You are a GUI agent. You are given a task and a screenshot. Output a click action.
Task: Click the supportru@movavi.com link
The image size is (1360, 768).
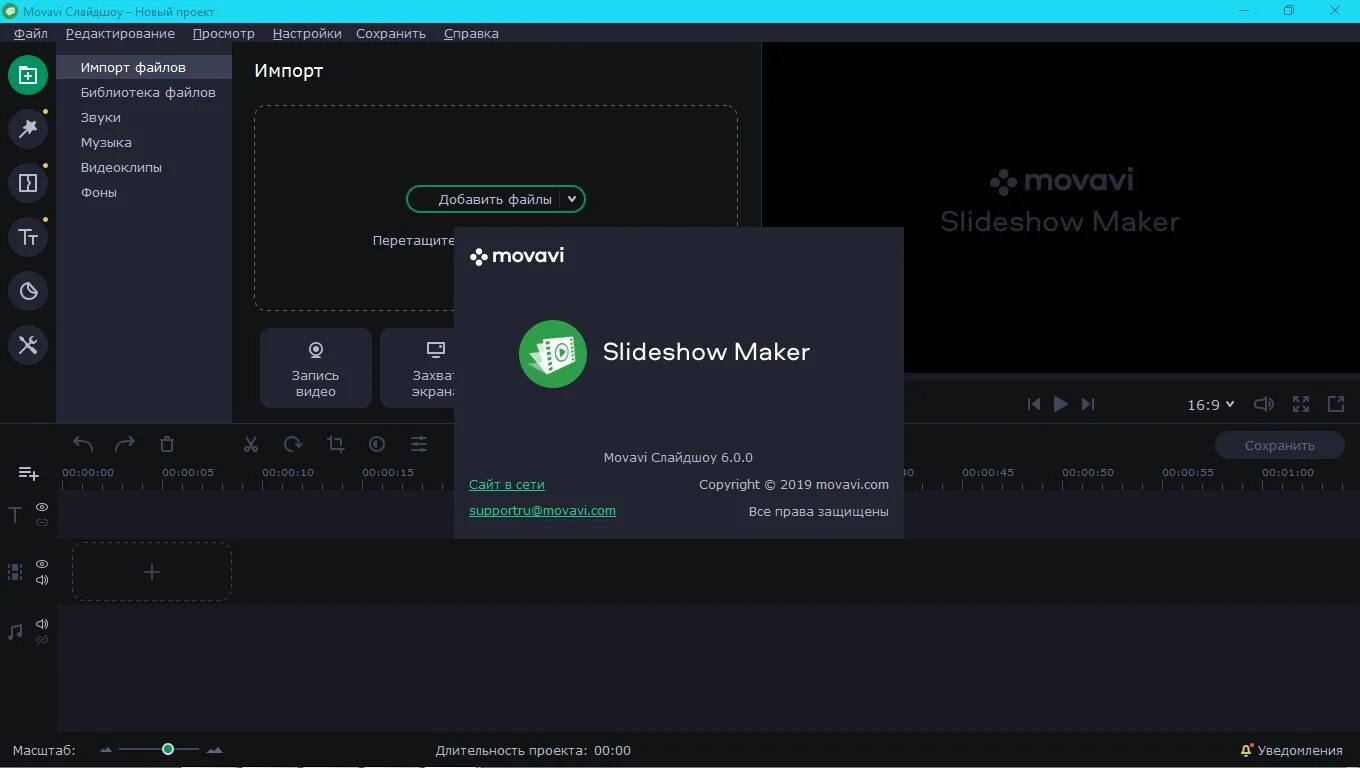(x=542, y=510)
